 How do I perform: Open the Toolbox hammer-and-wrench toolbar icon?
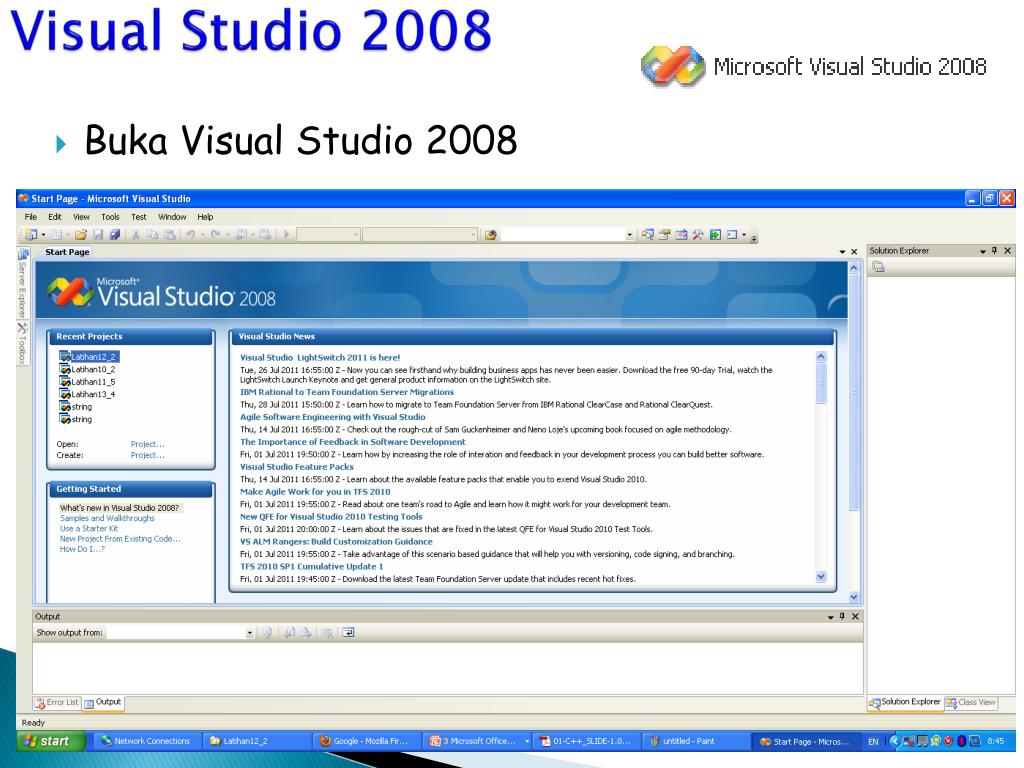[698, 234]
